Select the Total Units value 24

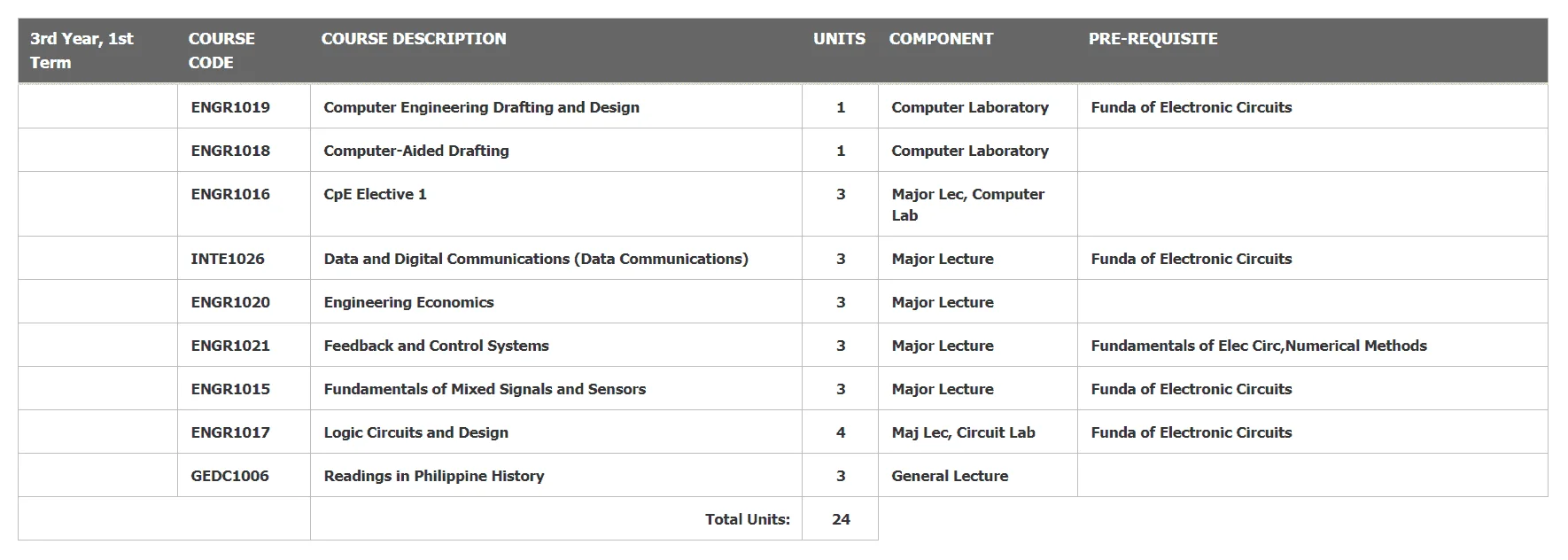[x=841, y=519]
